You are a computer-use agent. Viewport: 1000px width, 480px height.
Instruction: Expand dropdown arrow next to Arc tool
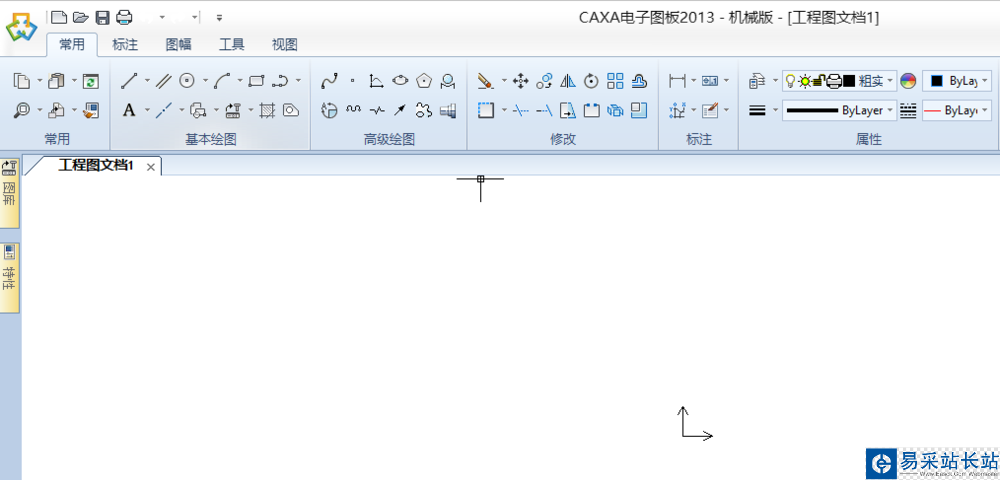click(x=240, y=81)
